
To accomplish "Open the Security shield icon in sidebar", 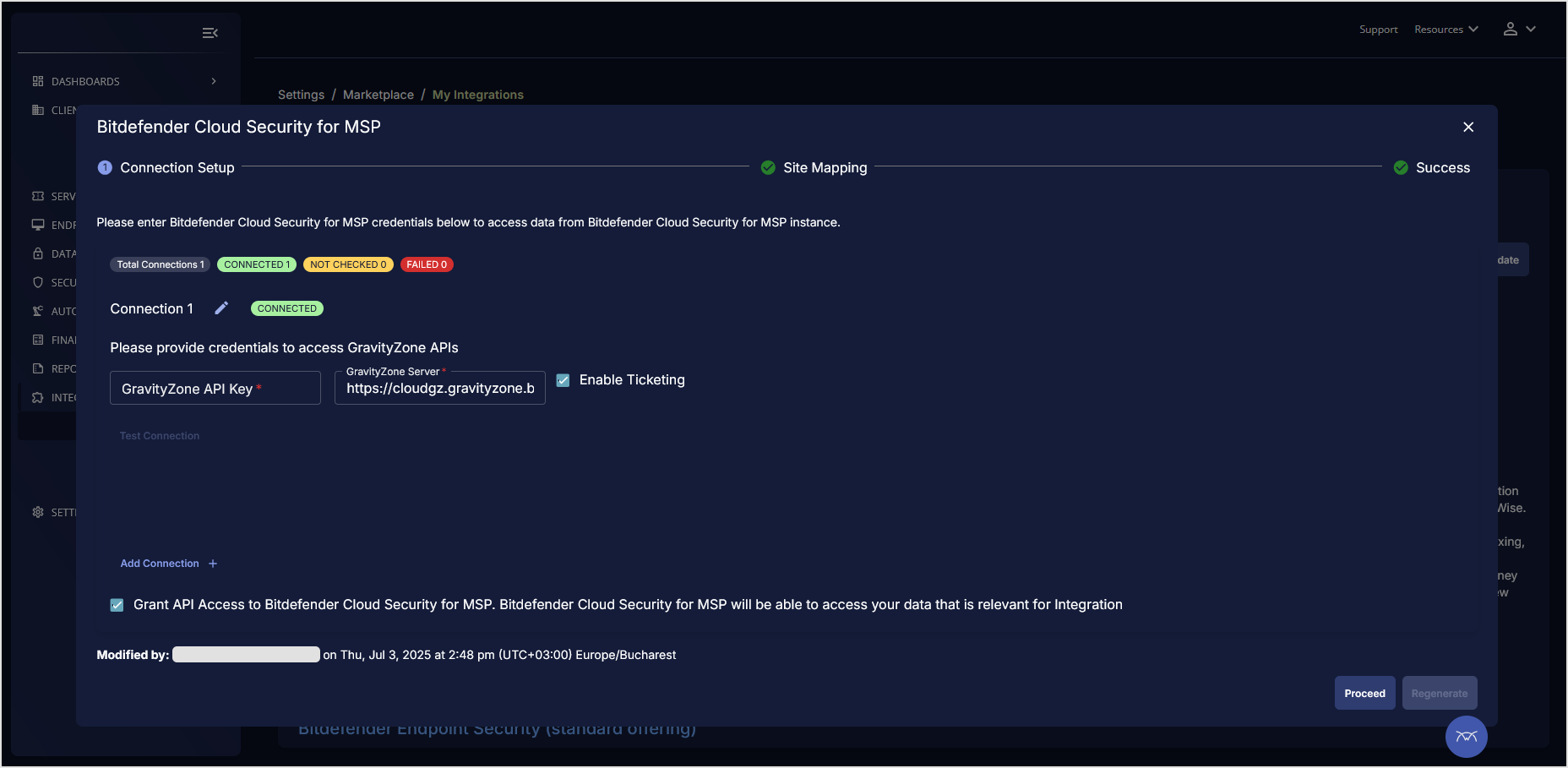I will (x=38, y=282).
